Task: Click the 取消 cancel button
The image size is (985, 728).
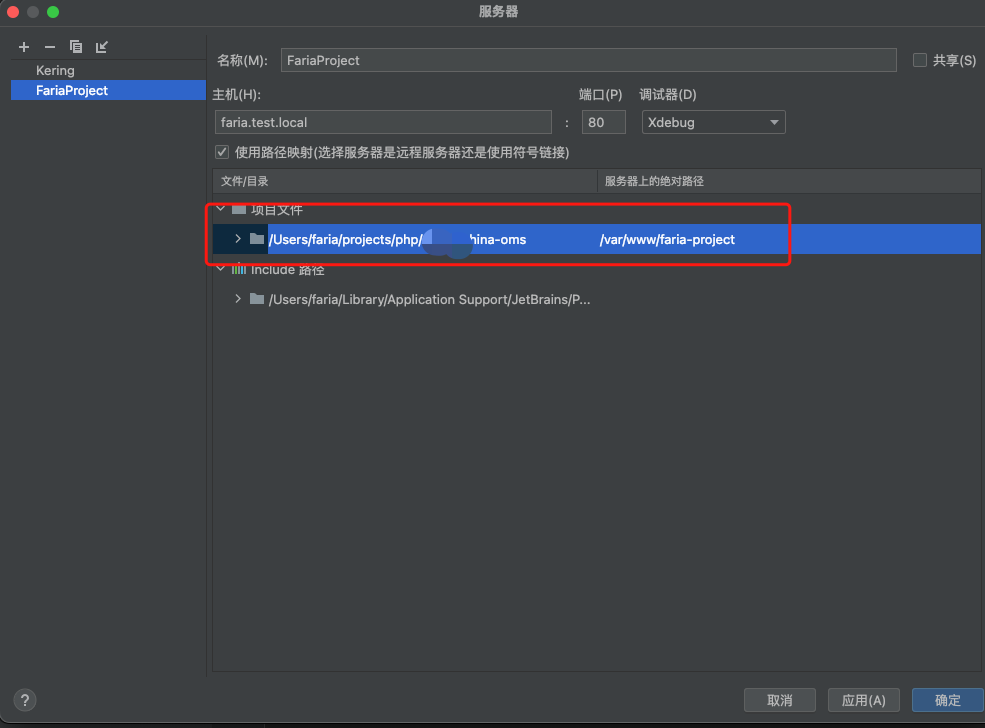Action: tap(780, 700)
